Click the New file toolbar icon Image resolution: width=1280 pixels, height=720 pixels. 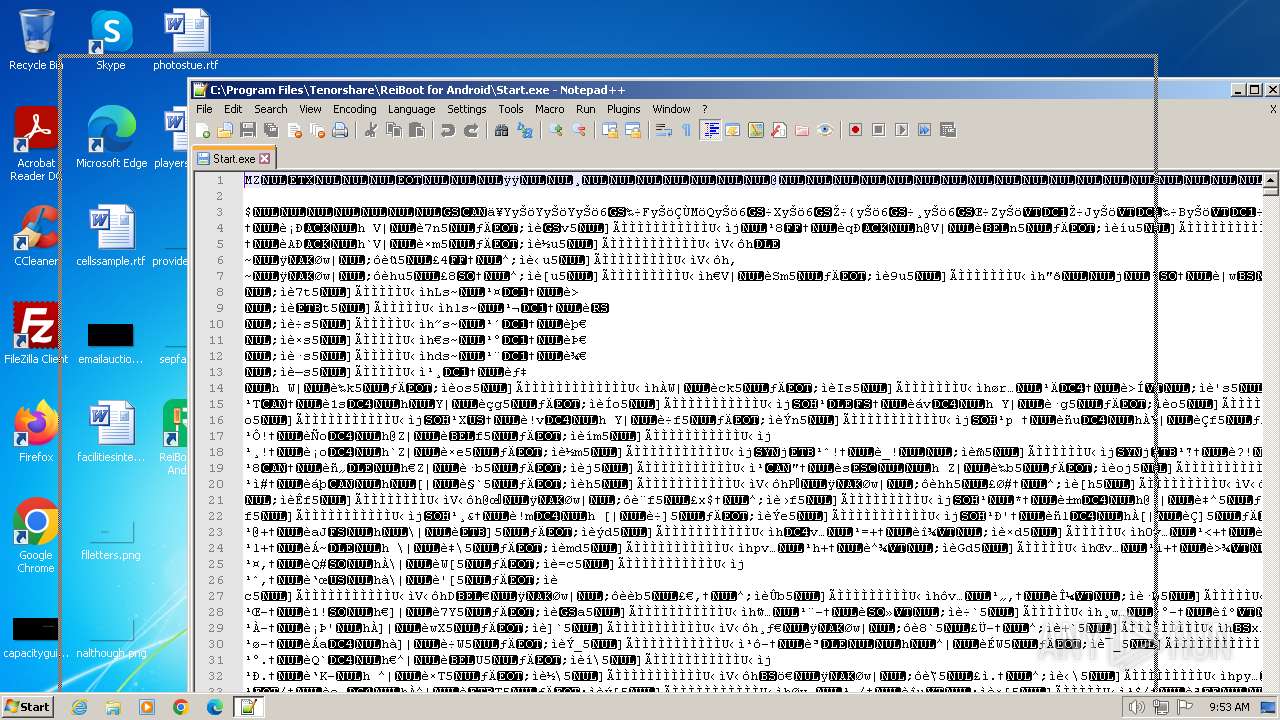(x=203, y=130)
